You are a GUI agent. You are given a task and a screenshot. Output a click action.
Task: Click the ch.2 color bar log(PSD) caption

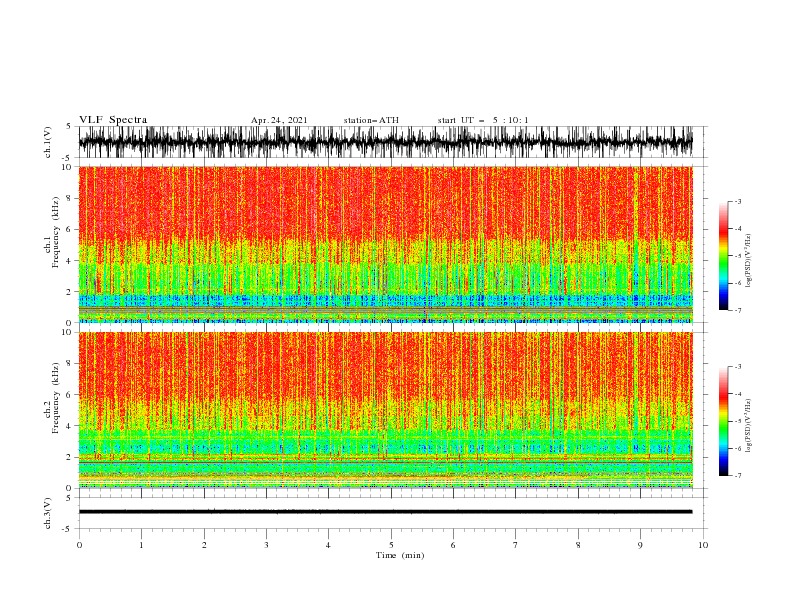(x=749, y=425)
